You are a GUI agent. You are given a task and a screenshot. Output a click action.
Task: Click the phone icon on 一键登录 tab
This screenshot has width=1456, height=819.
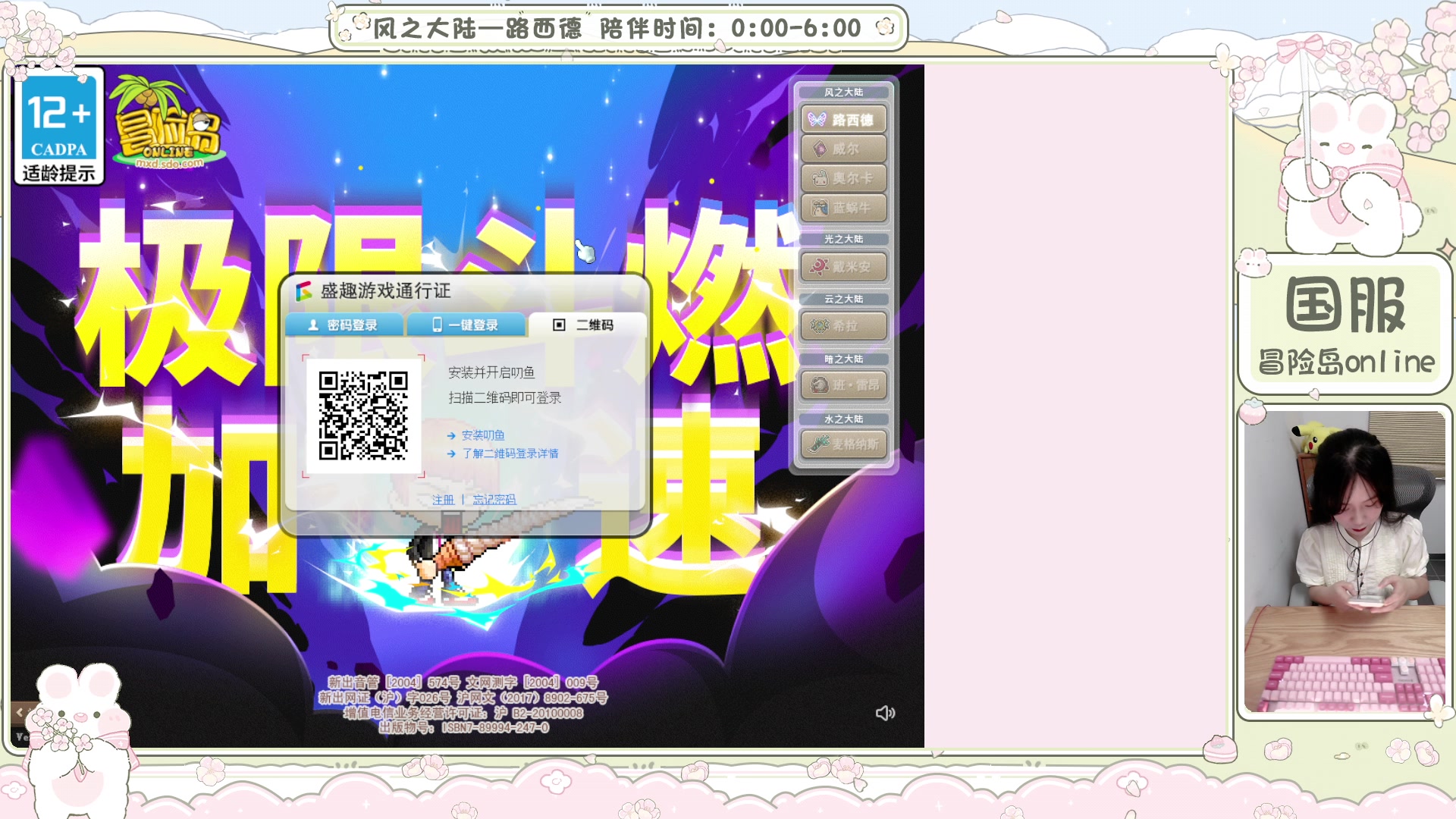pyautogui.click(x=437, y=325)
